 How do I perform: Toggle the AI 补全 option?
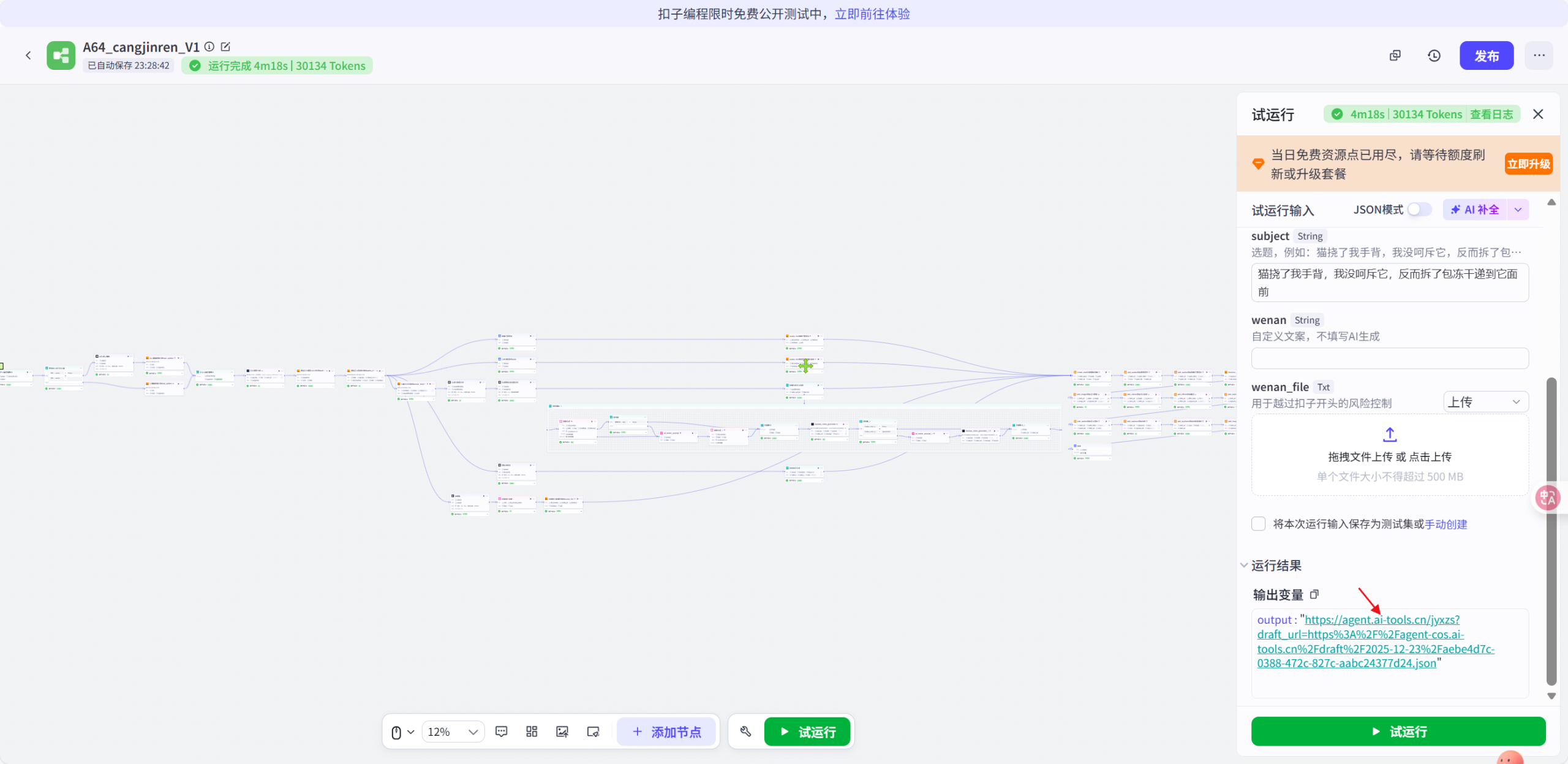coord(1477,209)
